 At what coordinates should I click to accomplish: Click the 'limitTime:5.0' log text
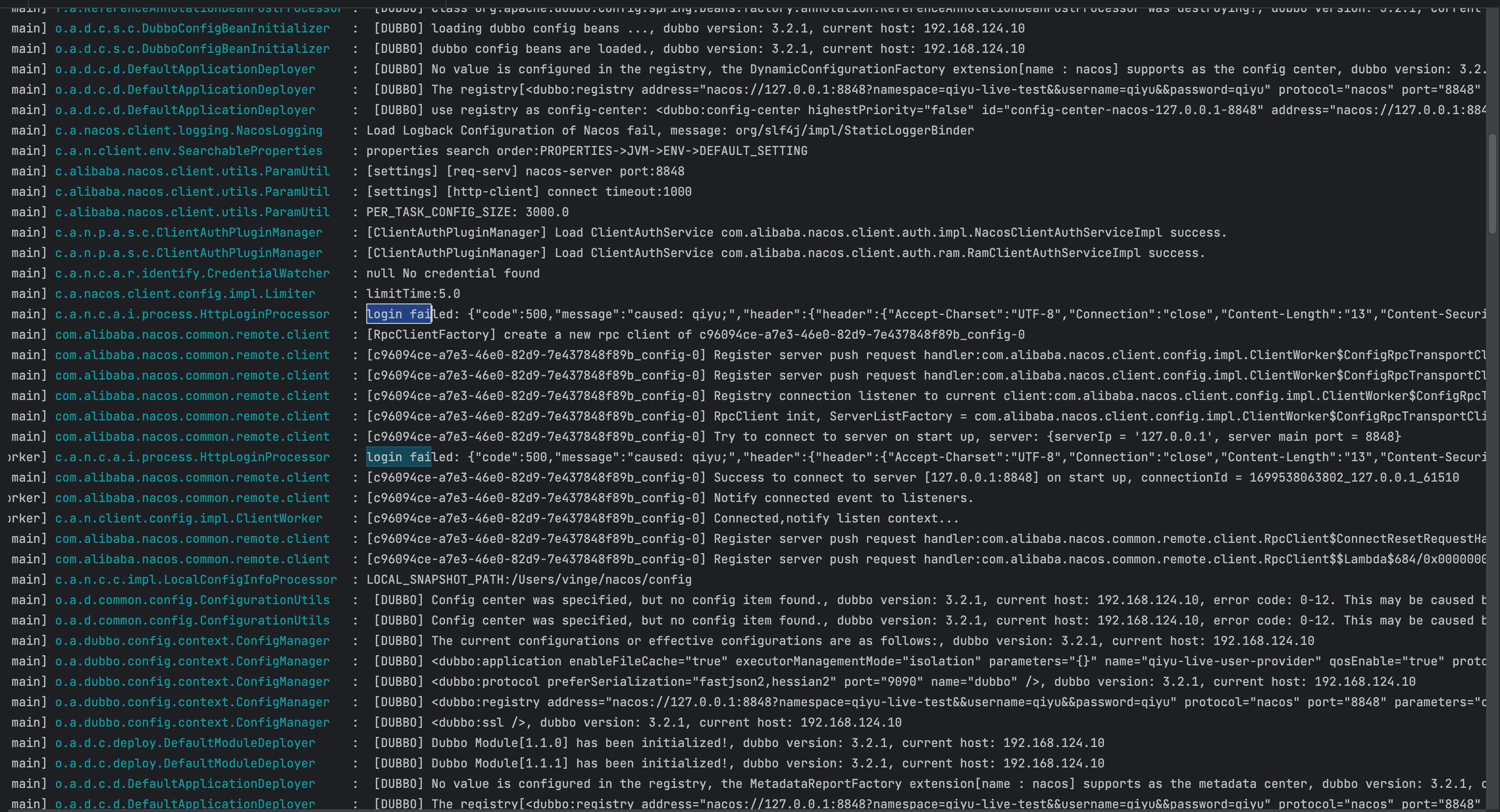[x=413, y=293]
